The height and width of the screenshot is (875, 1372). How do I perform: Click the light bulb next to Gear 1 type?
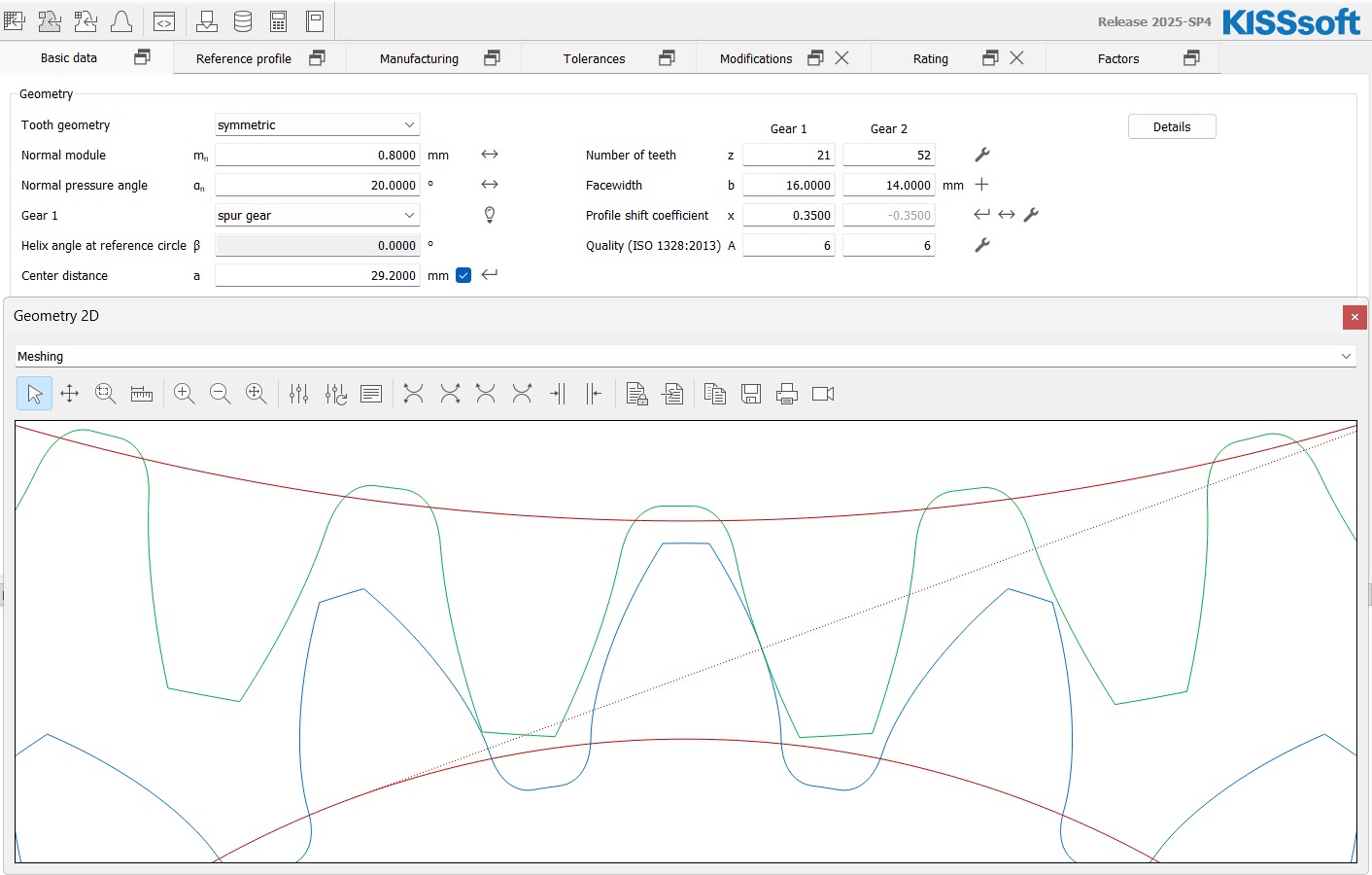coord(490,215)
